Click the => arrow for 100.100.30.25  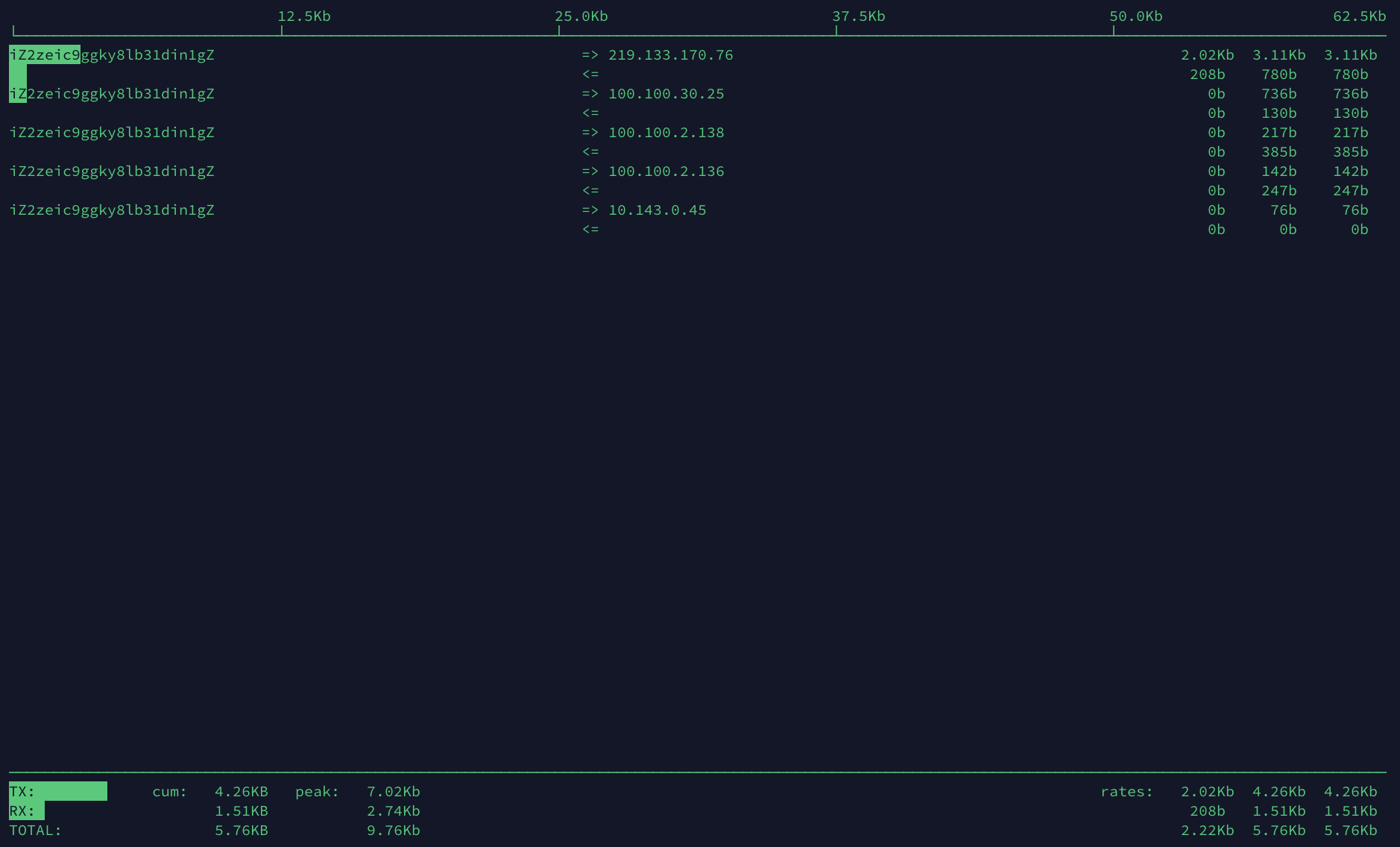[x=590, y=94]
